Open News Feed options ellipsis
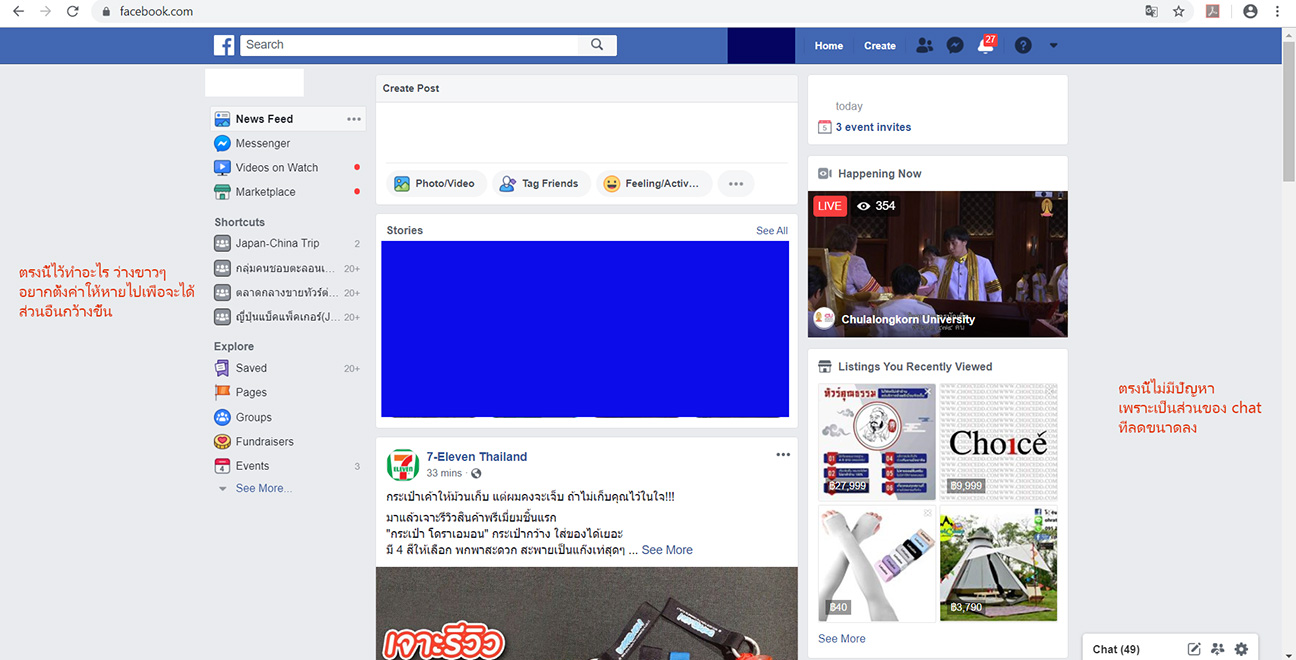Screen dimensions: 1296x660 click(x=354, y=119)
